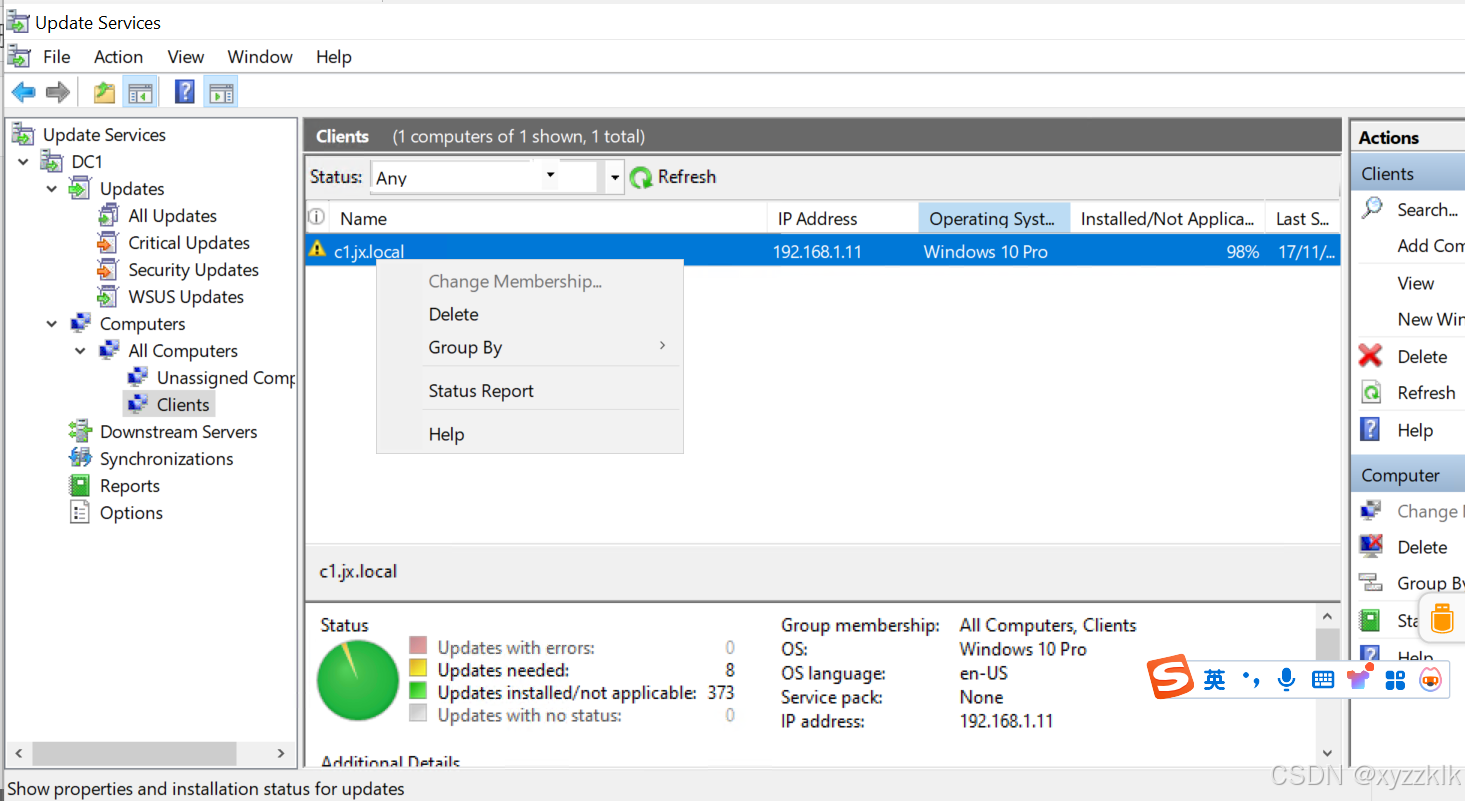Collapse the Updates tree node
This screenshot has height=801, width=1465.
tap(52, 188)
